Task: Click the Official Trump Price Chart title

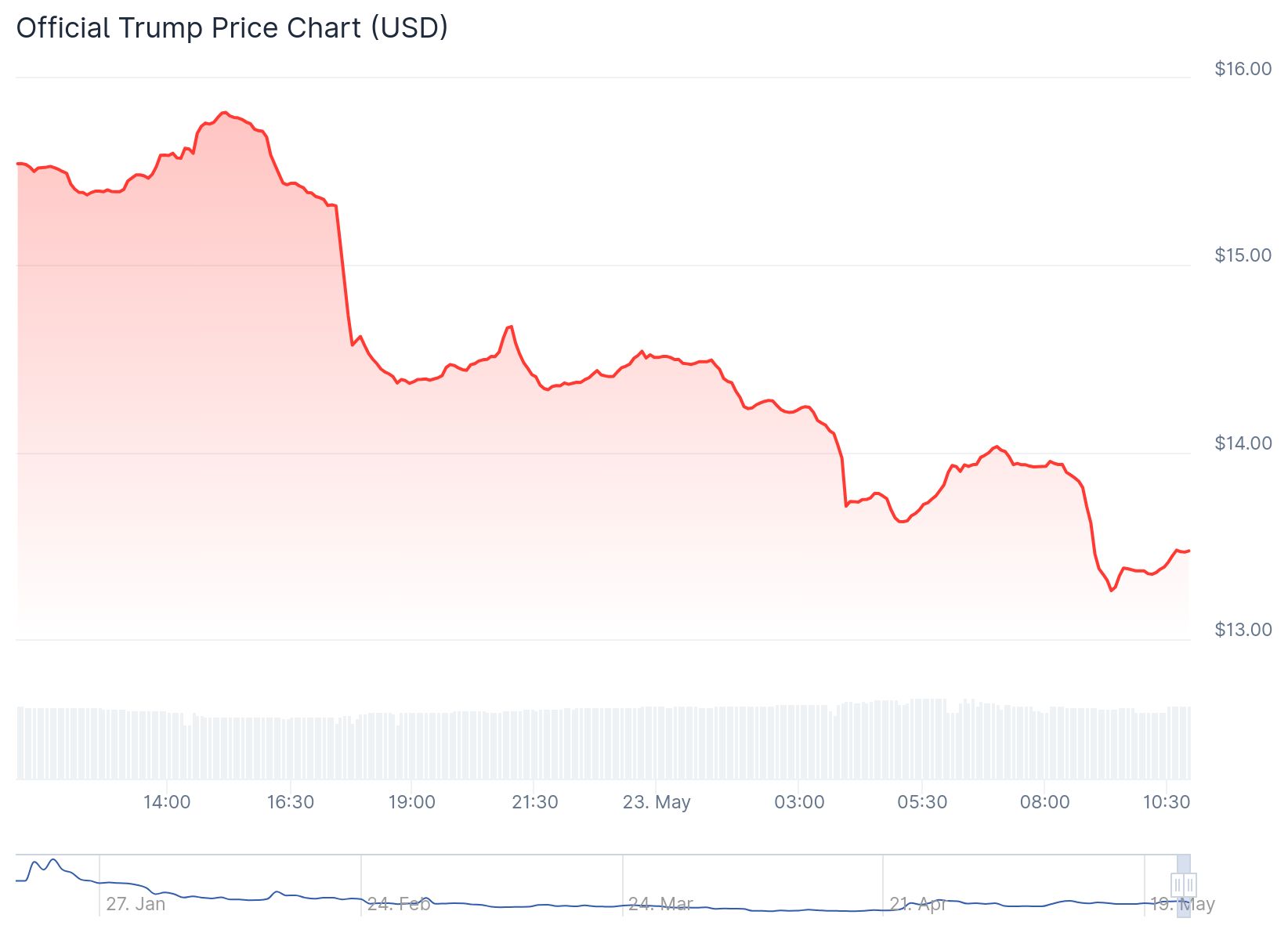Action: tap(232, 27)
